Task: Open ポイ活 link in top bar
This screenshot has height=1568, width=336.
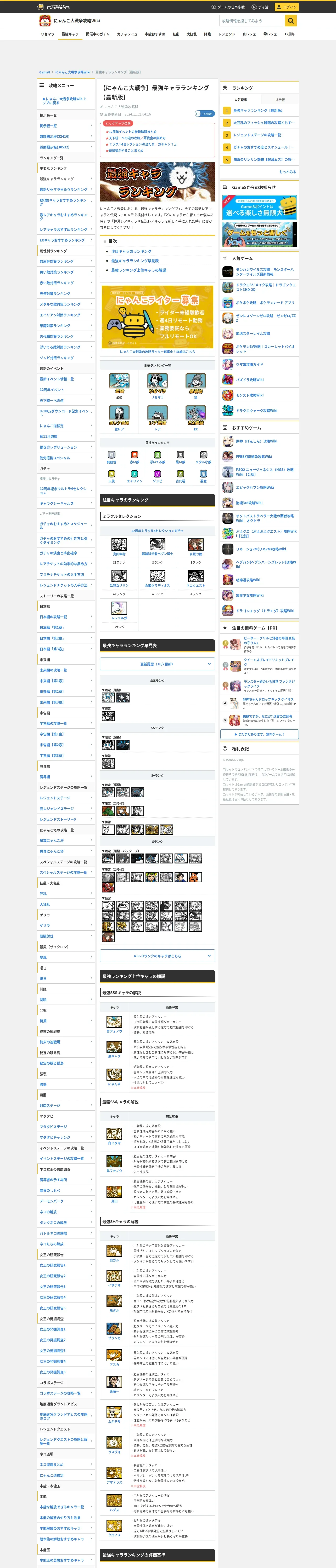Action: click(261, 7)
